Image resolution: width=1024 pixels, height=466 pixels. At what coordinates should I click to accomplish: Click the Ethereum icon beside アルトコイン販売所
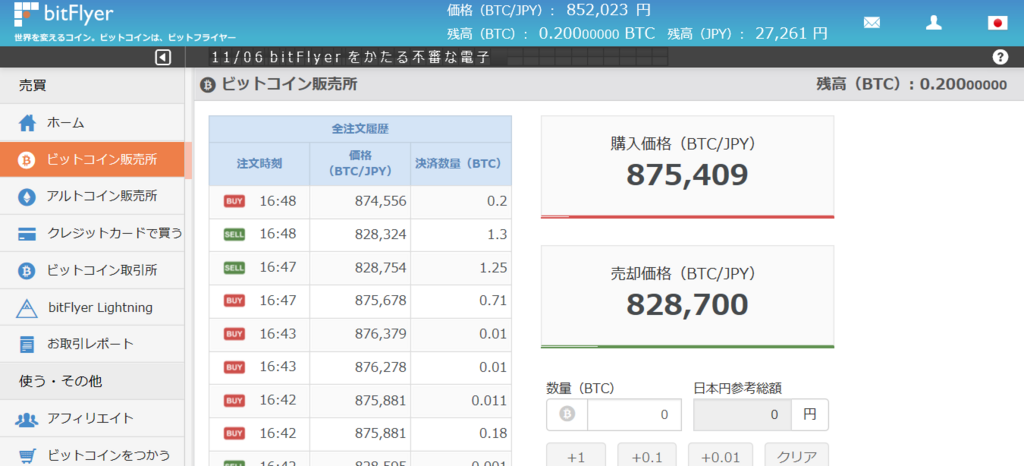(x=27, y=197)
